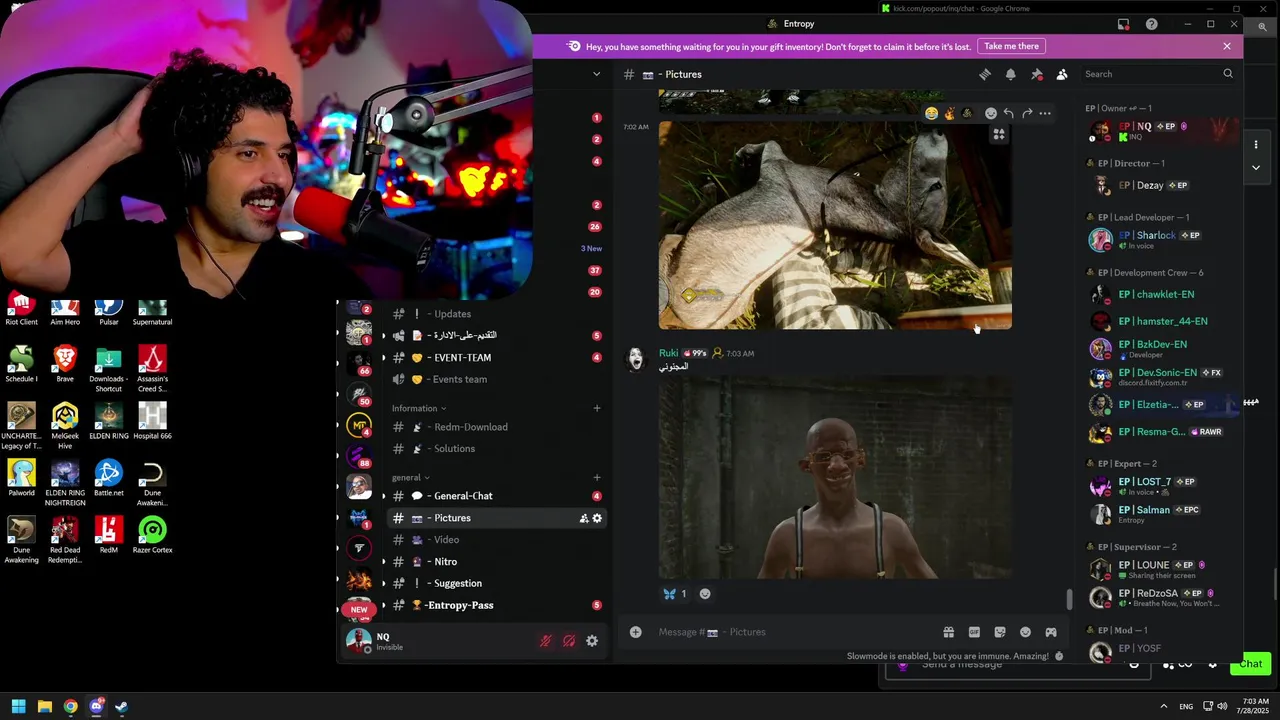
Task: Forward the hovered message
Action: click(x=1027, y=113)
